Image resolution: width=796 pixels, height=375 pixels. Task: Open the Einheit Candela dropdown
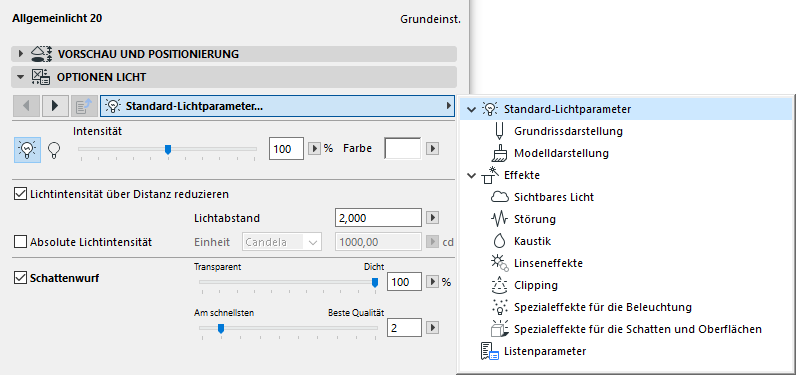(x=282, y=242)
